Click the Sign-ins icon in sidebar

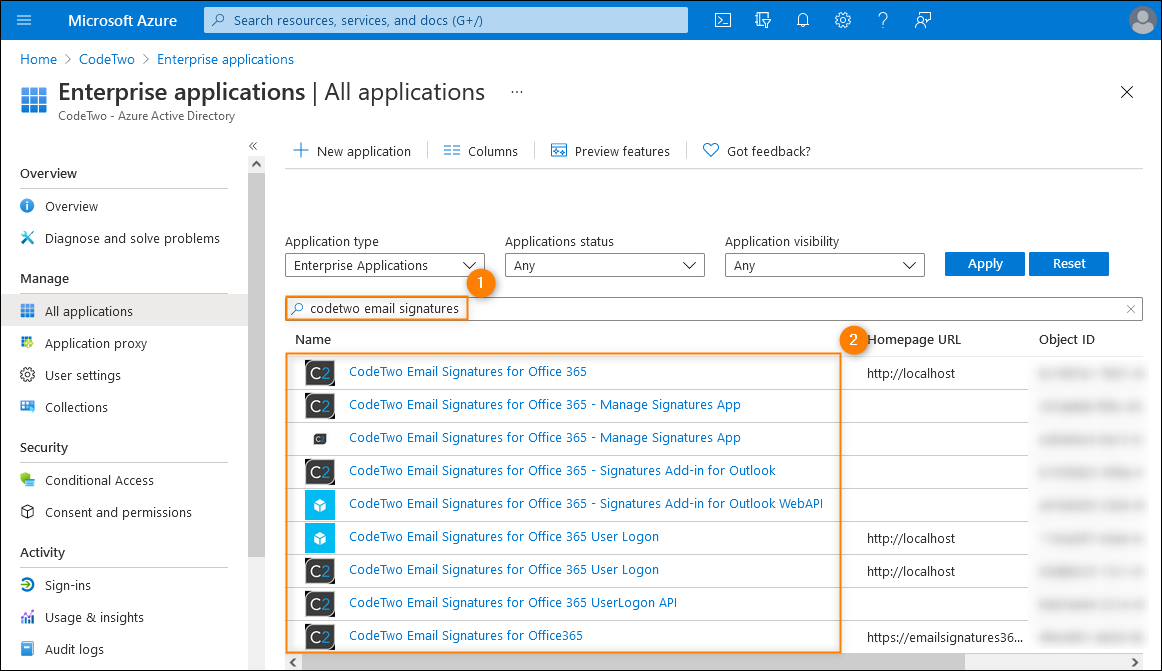[27, 585]
